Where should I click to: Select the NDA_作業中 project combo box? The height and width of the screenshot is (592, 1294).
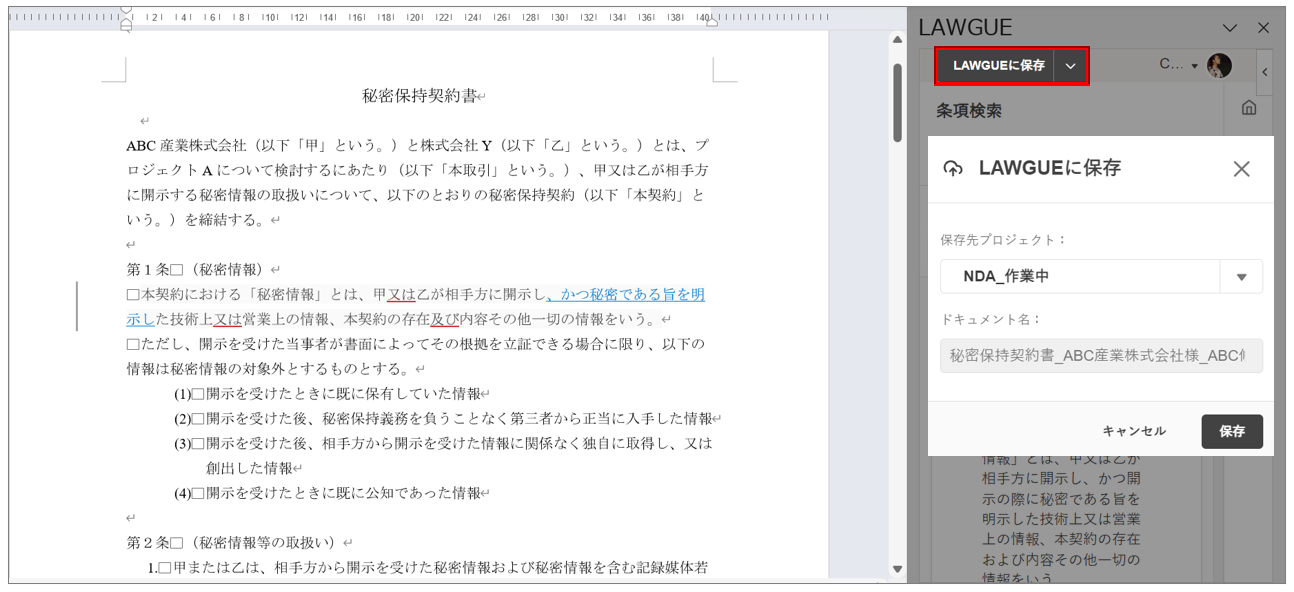[1080, 277]
